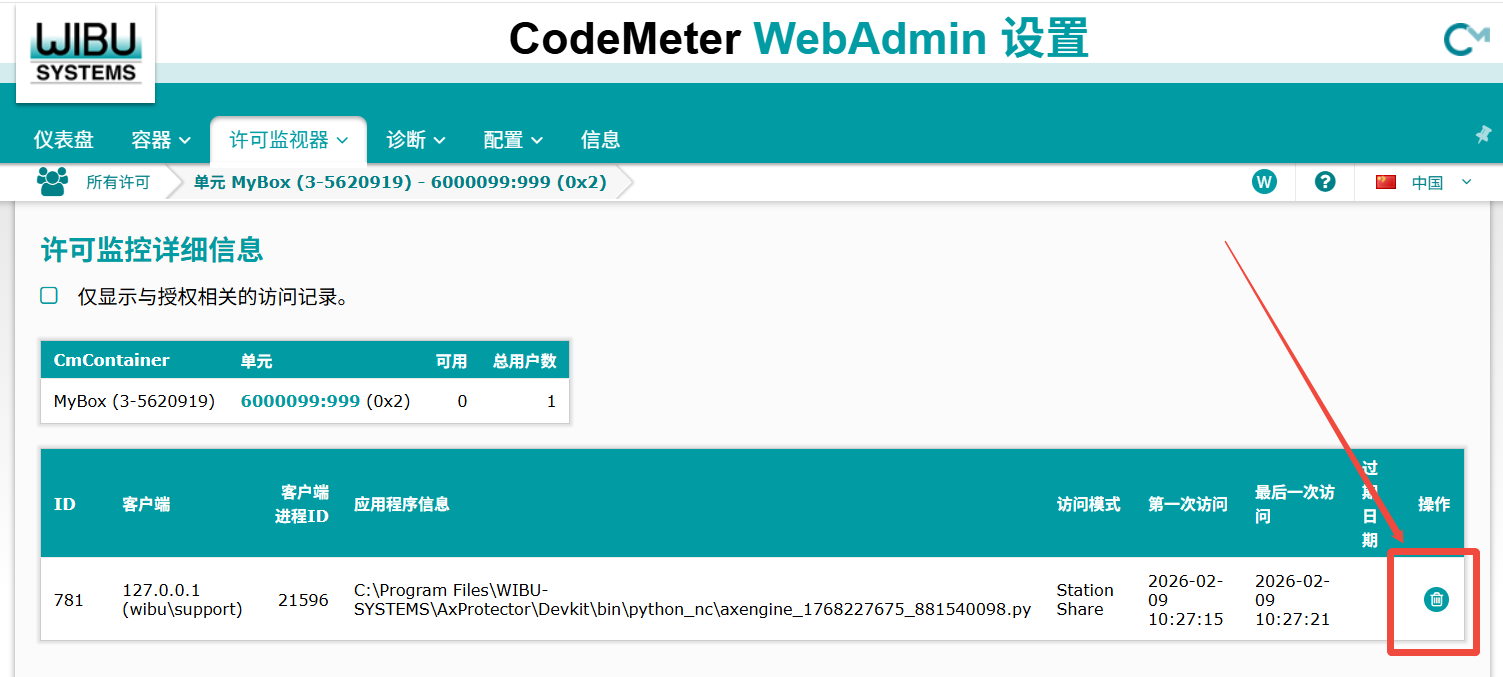Sort by 第一次访问 column header

coord(1188,504)
